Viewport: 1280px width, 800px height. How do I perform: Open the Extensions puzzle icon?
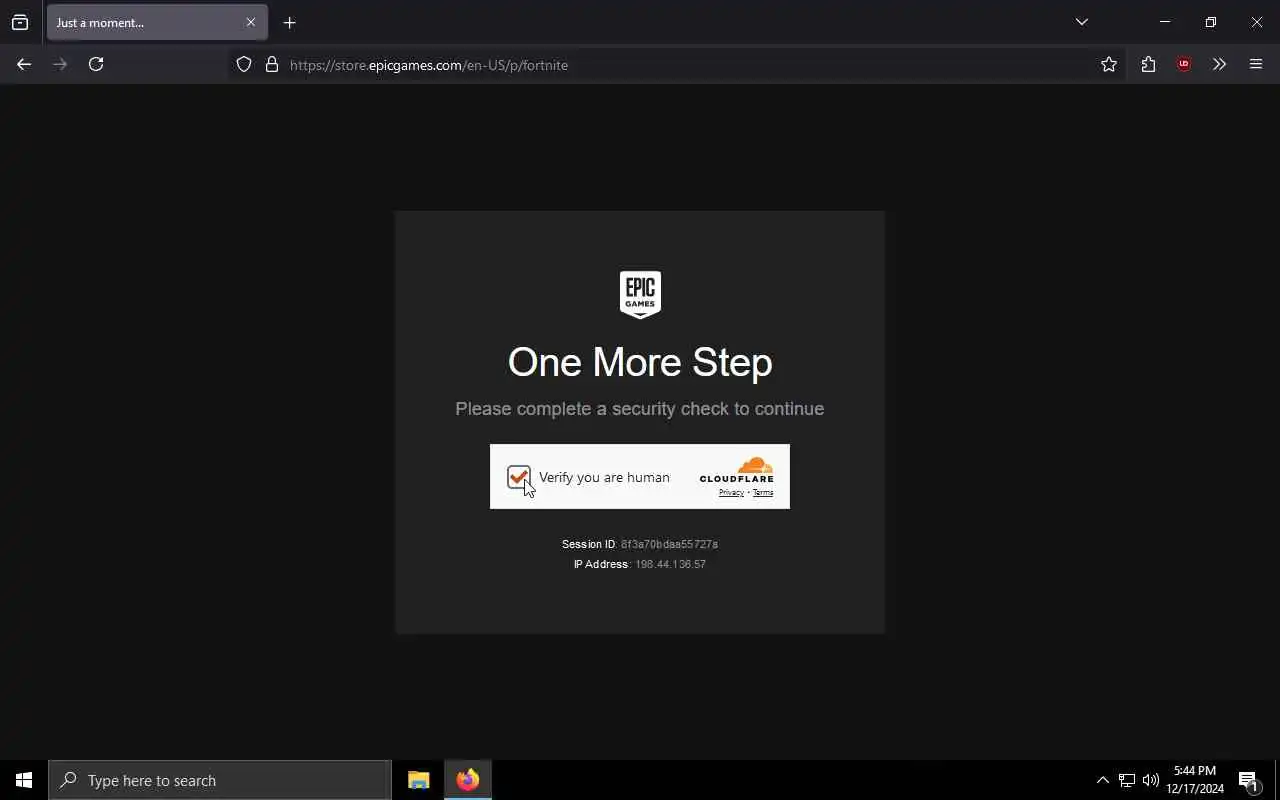coord(1148,64)
